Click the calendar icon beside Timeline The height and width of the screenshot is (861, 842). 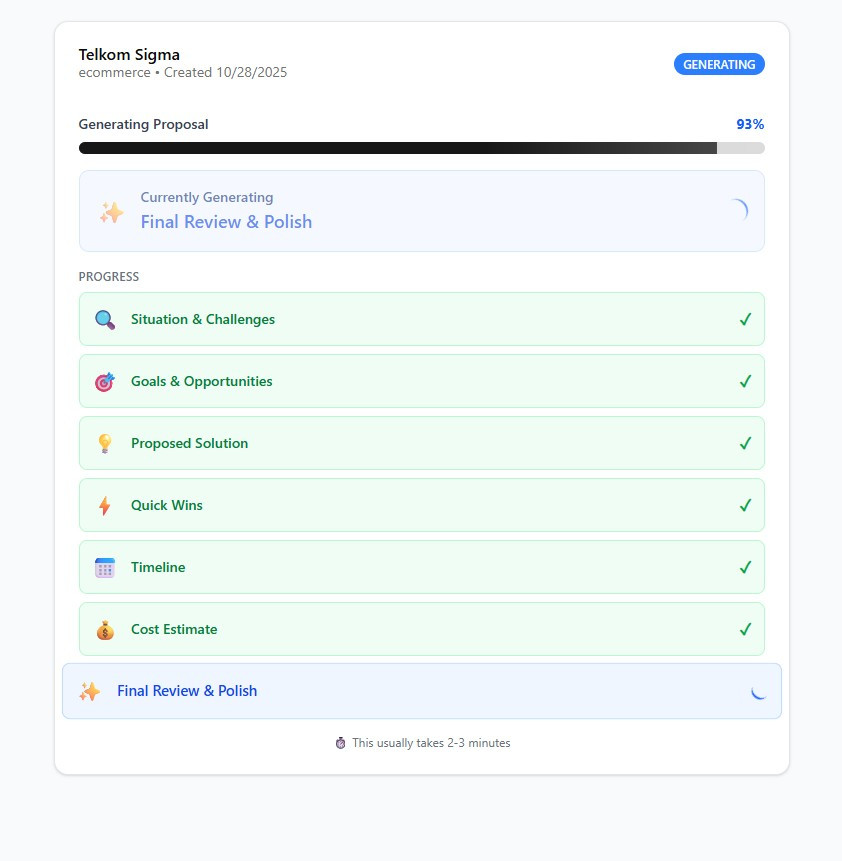click(105, 568)
